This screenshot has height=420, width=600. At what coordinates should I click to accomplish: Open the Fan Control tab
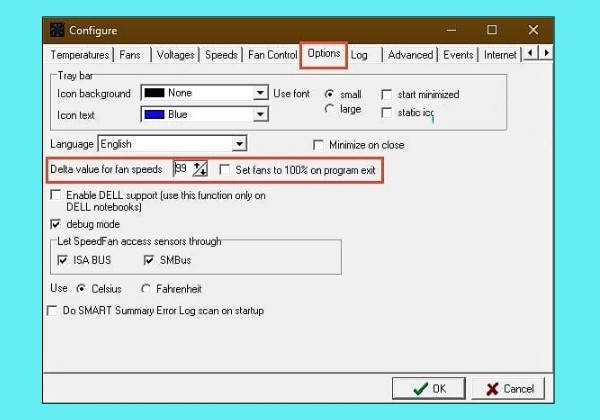[x=272, y=55]
